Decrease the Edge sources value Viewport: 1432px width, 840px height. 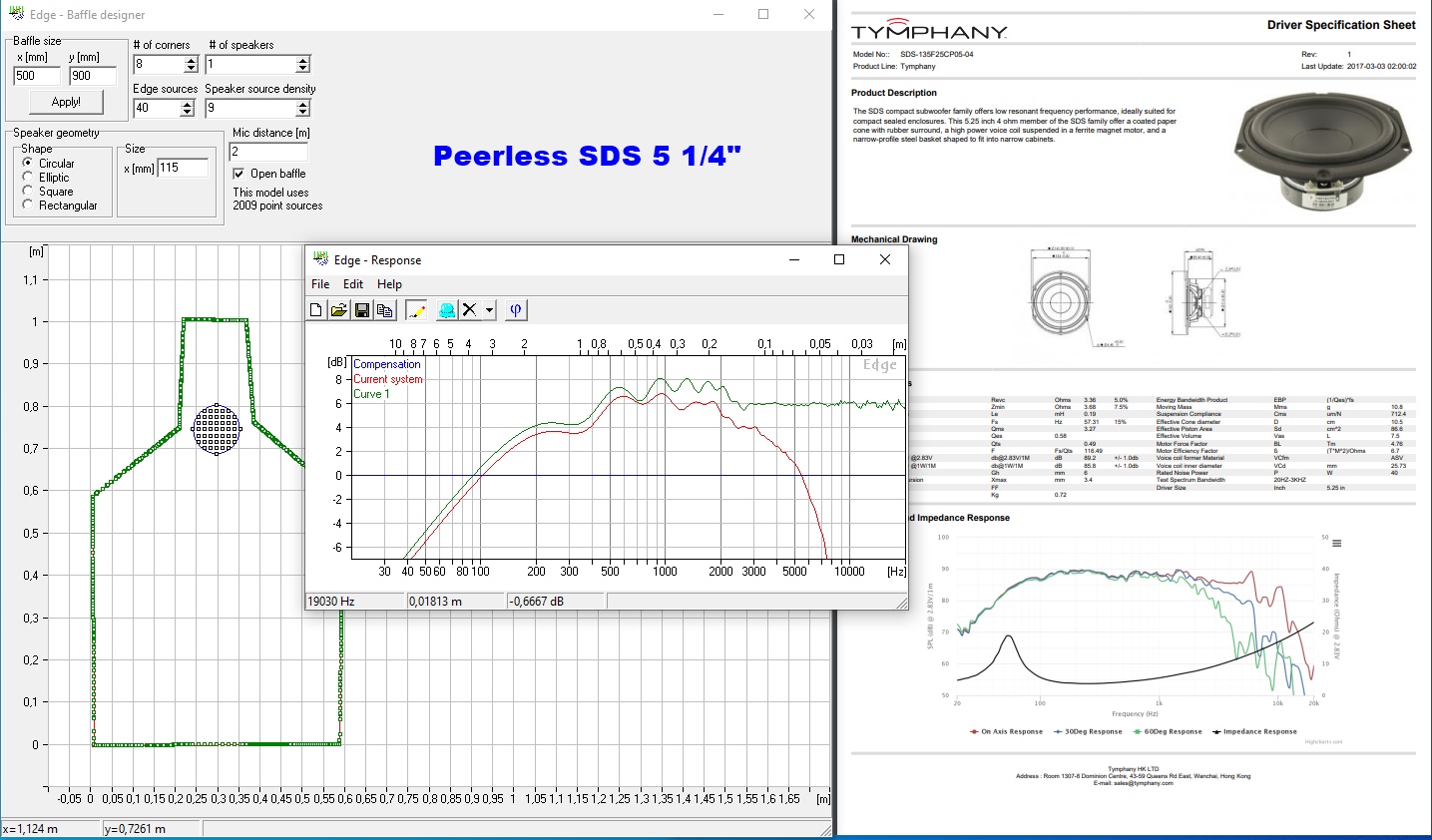[187, 113]
